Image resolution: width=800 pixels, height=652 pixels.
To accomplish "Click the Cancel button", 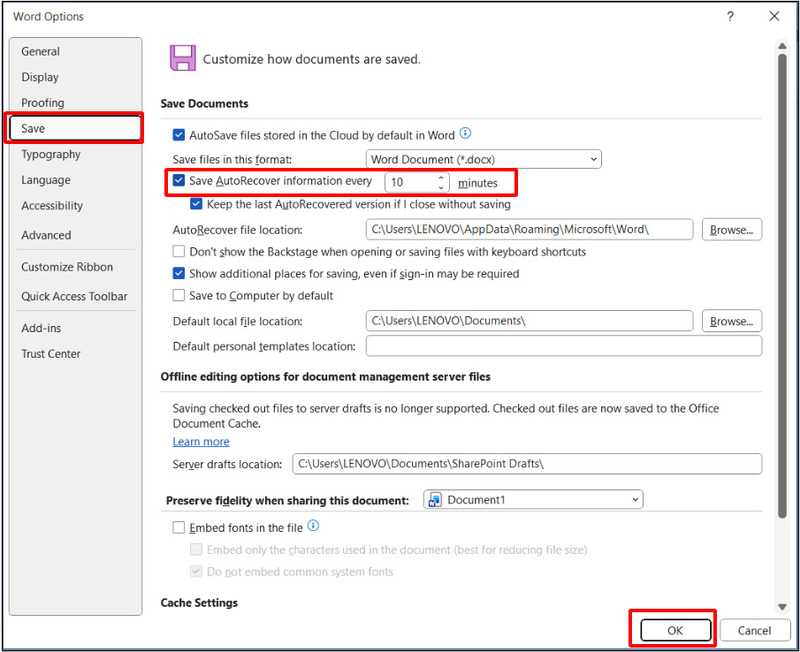I will [754, 631].
